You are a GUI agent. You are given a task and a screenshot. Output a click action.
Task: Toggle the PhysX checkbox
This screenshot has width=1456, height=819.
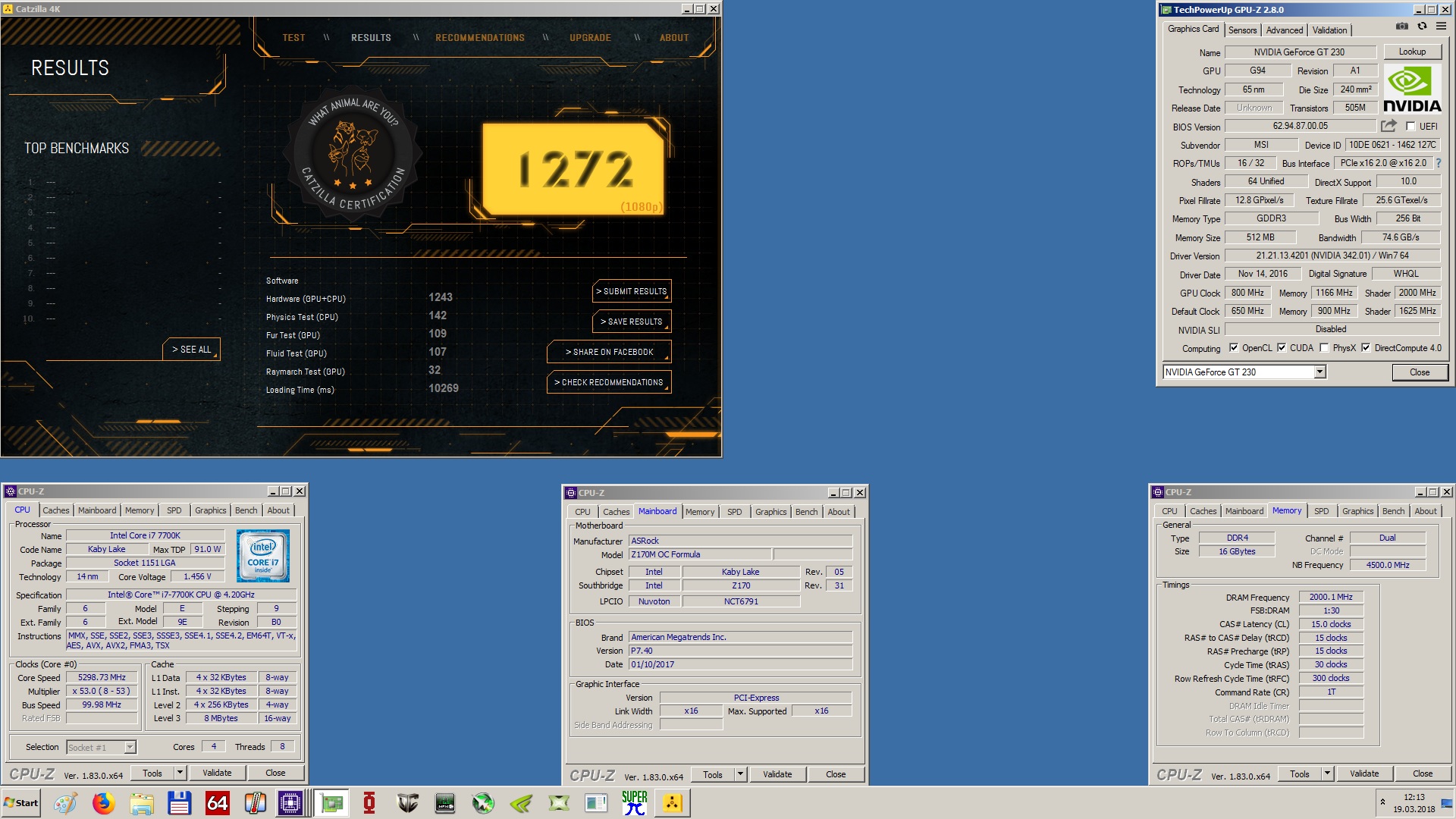click(x=1324, y=348)
